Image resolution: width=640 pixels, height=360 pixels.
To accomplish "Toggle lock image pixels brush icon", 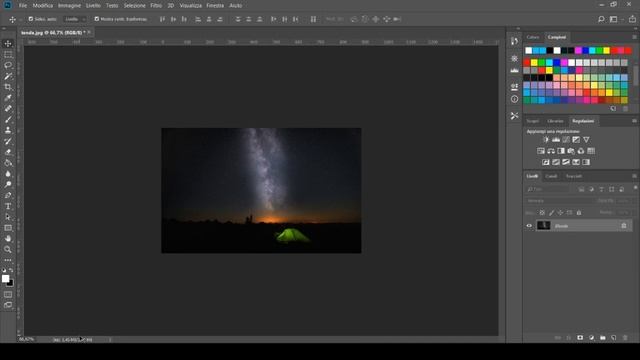I will [551, 213].
